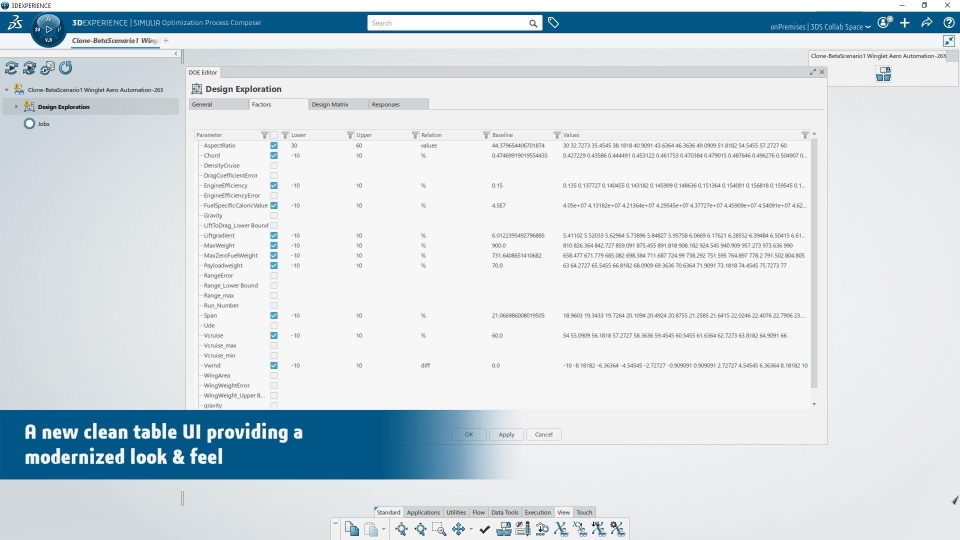Image resolution: width=960 pixels, height=540 pixels.
Task: Click the last X gear parameter icon
Action: [617, 529]
